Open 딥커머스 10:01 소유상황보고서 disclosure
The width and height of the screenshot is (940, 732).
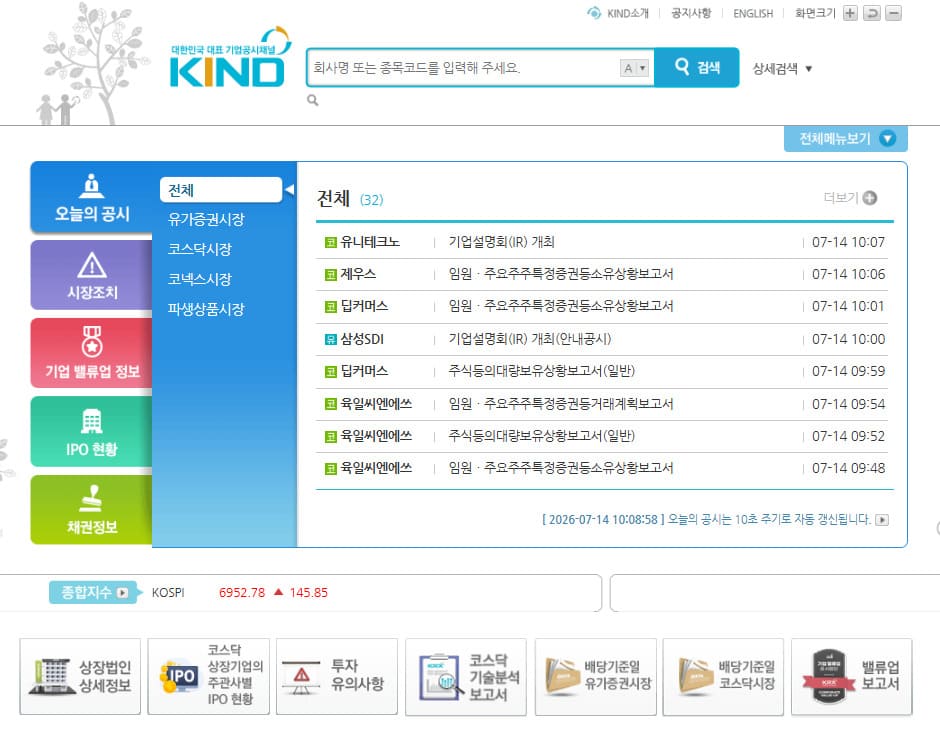coord(561,306)
